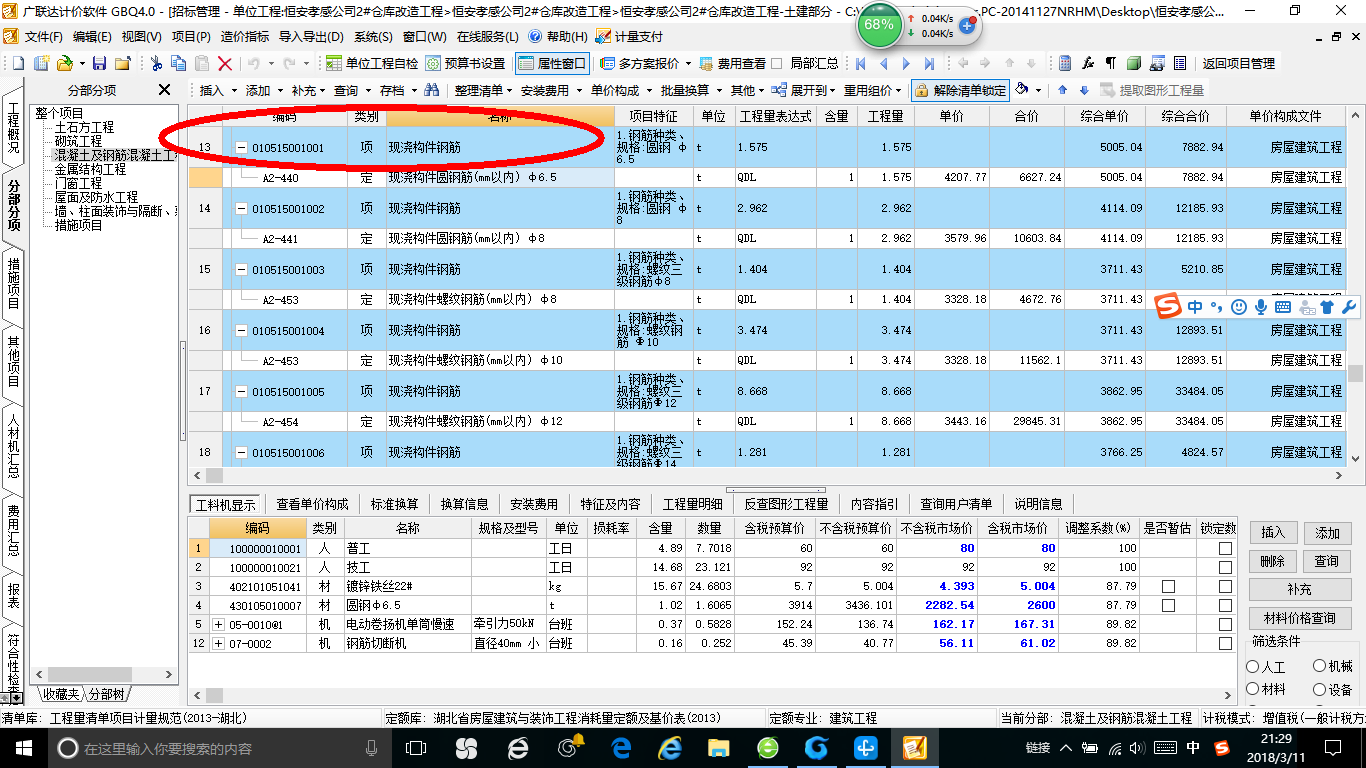Screen dimensions: 1366x768
Task: Click the green 3D box icon
Action: click(x=1133, y=63)
